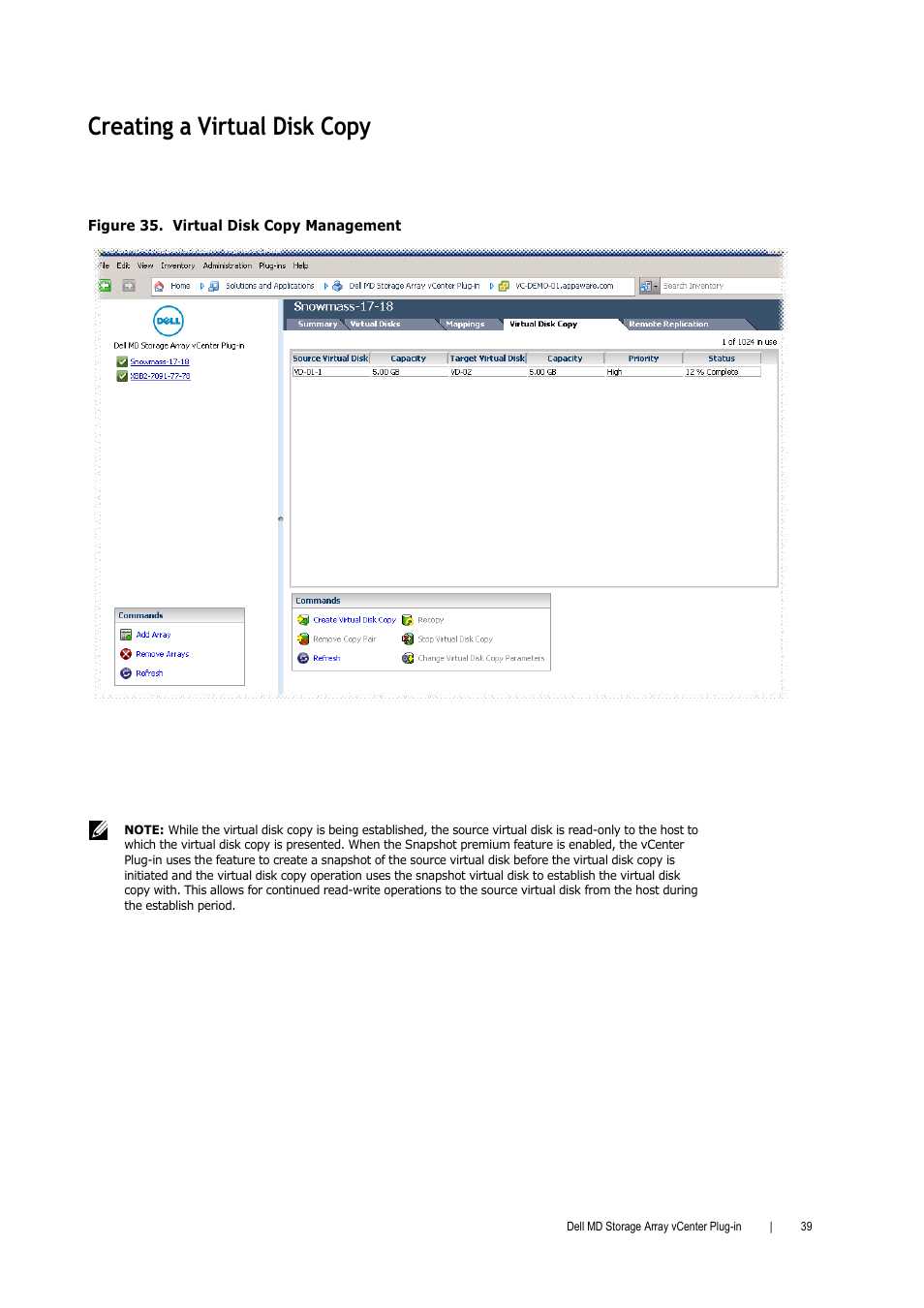Screen dimensions: 924x1308
Task: Open the search type dropdown
Action: tap(649, 286)
